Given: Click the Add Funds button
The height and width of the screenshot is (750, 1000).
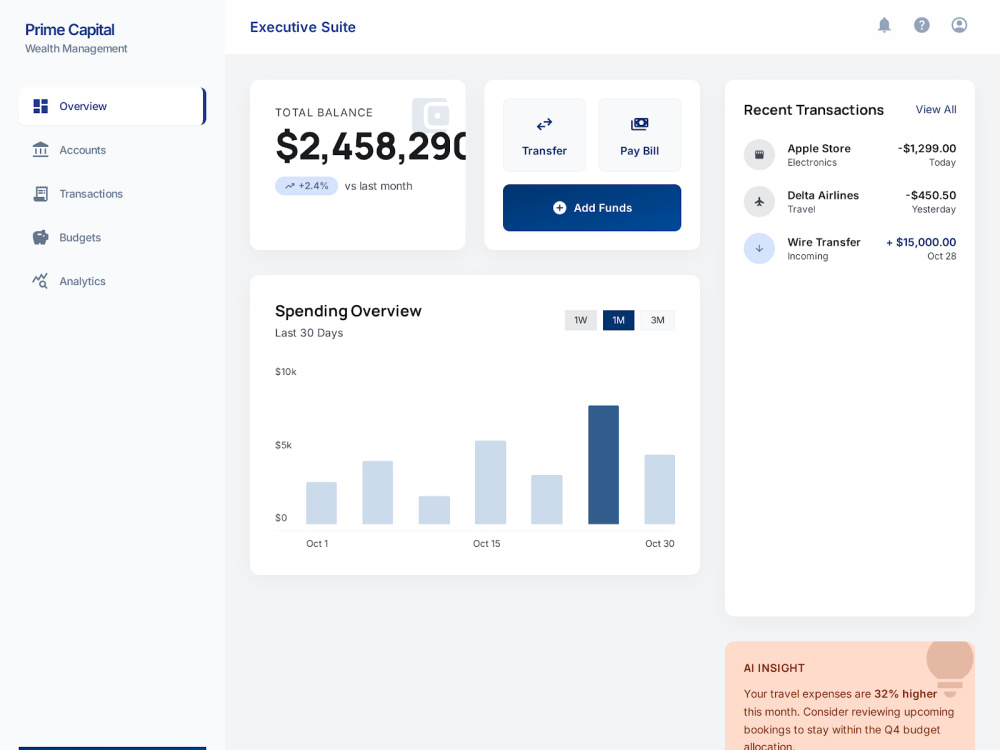Looking at the screenshot, I should pyautogui.click(x=592, y=208).
